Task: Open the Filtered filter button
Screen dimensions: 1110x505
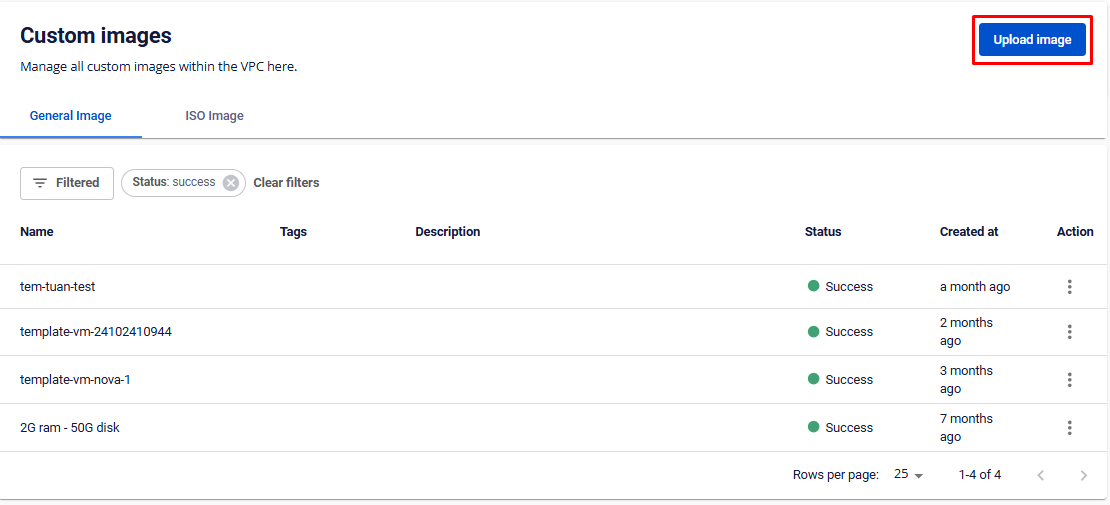Action: click(x=67, y=183)
